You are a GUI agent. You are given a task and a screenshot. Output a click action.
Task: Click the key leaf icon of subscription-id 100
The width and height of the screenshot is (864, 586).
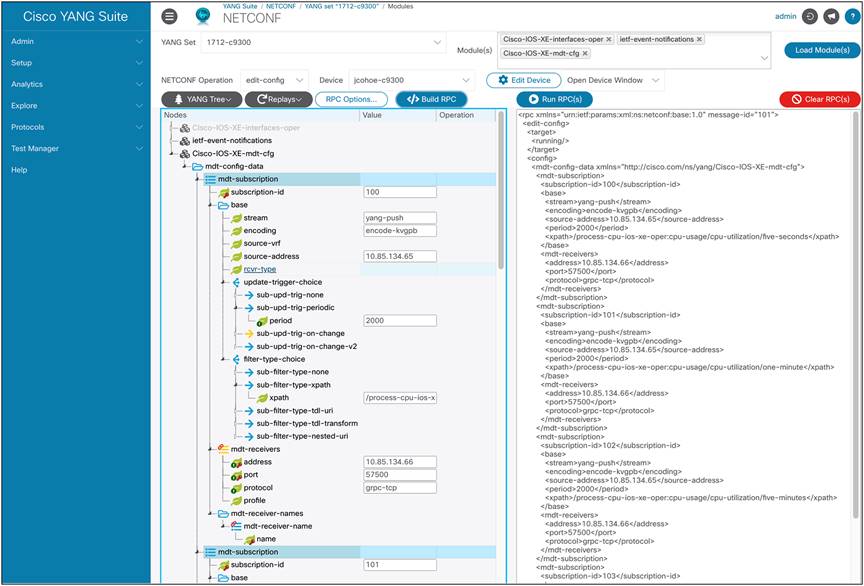(x=223, y=192)
